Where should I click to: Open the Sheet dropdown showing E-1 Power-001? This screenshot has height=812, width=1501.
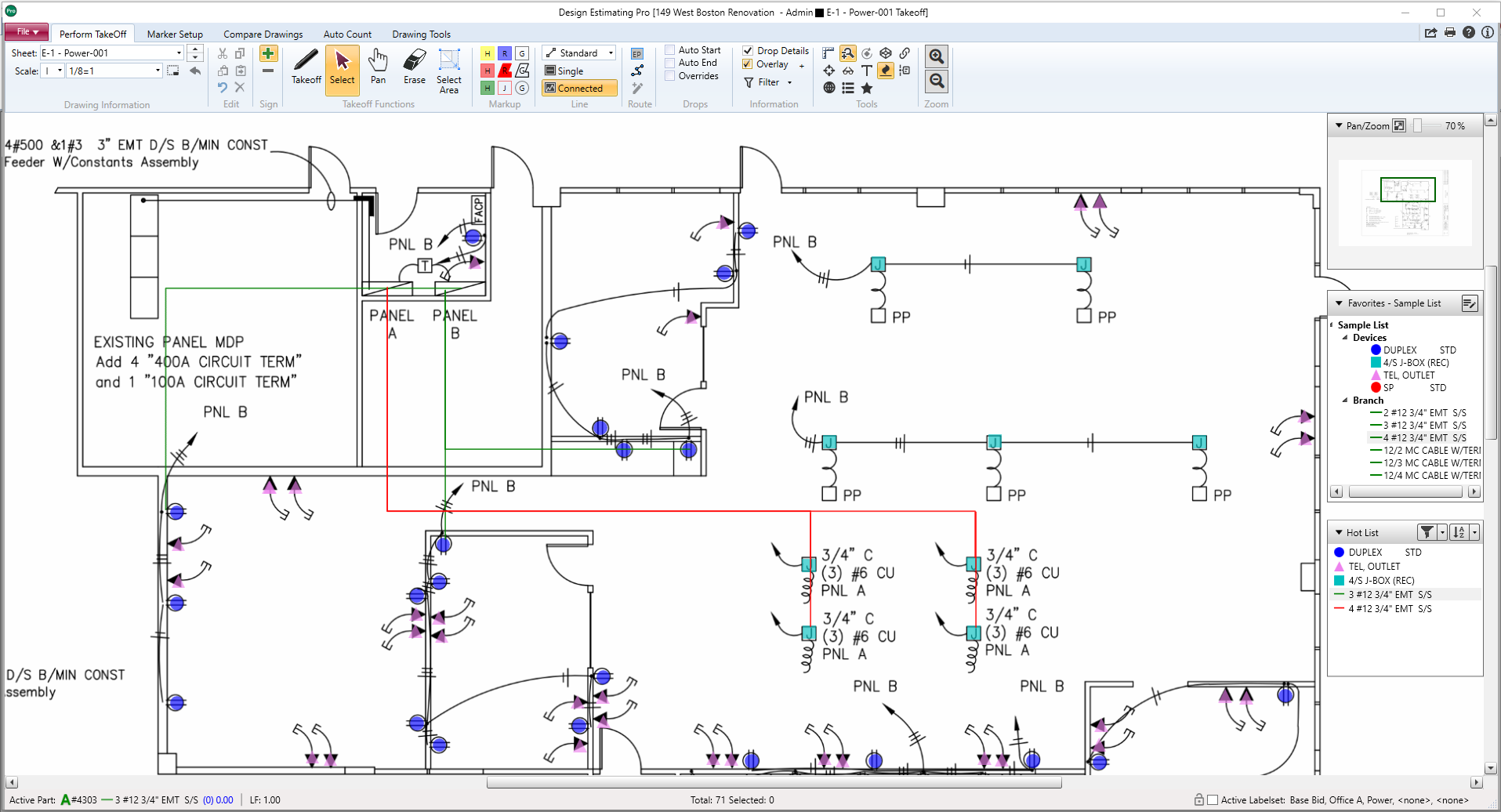coord(179,53)
